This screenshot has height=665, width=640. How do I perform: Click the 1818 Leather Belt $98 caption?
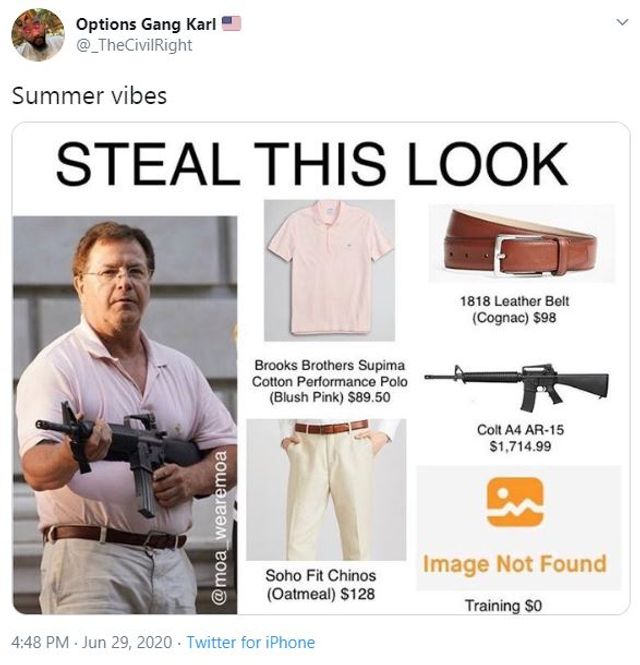point(514,309)
